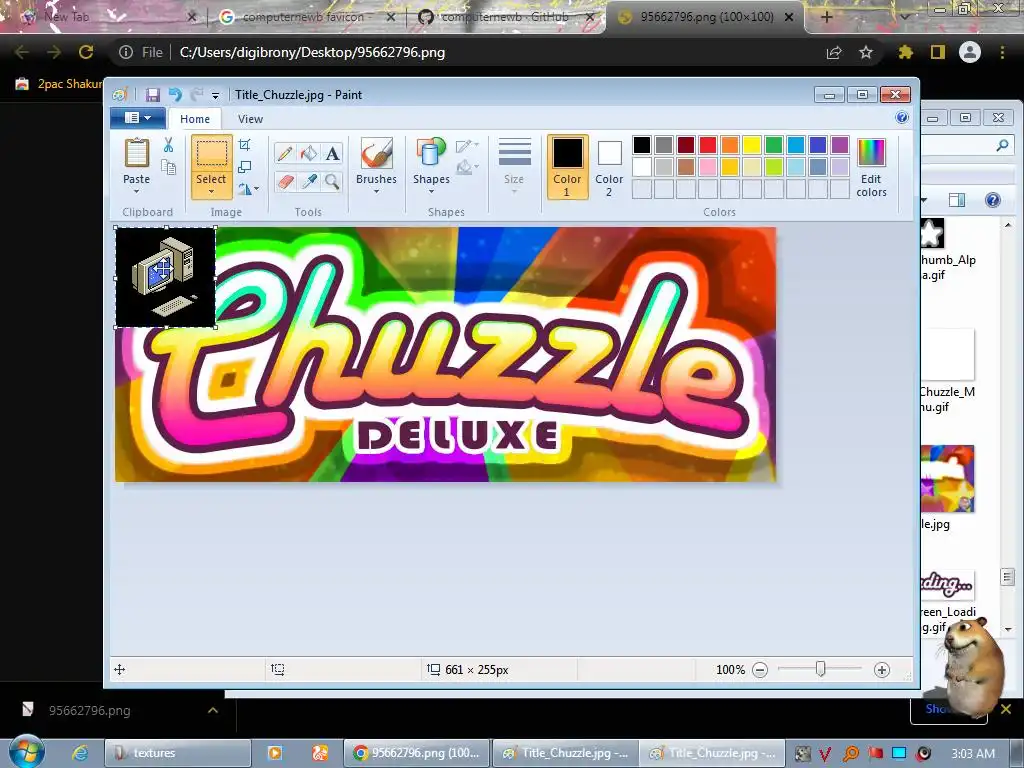Open the Paint file menu button

coord(137,118)
